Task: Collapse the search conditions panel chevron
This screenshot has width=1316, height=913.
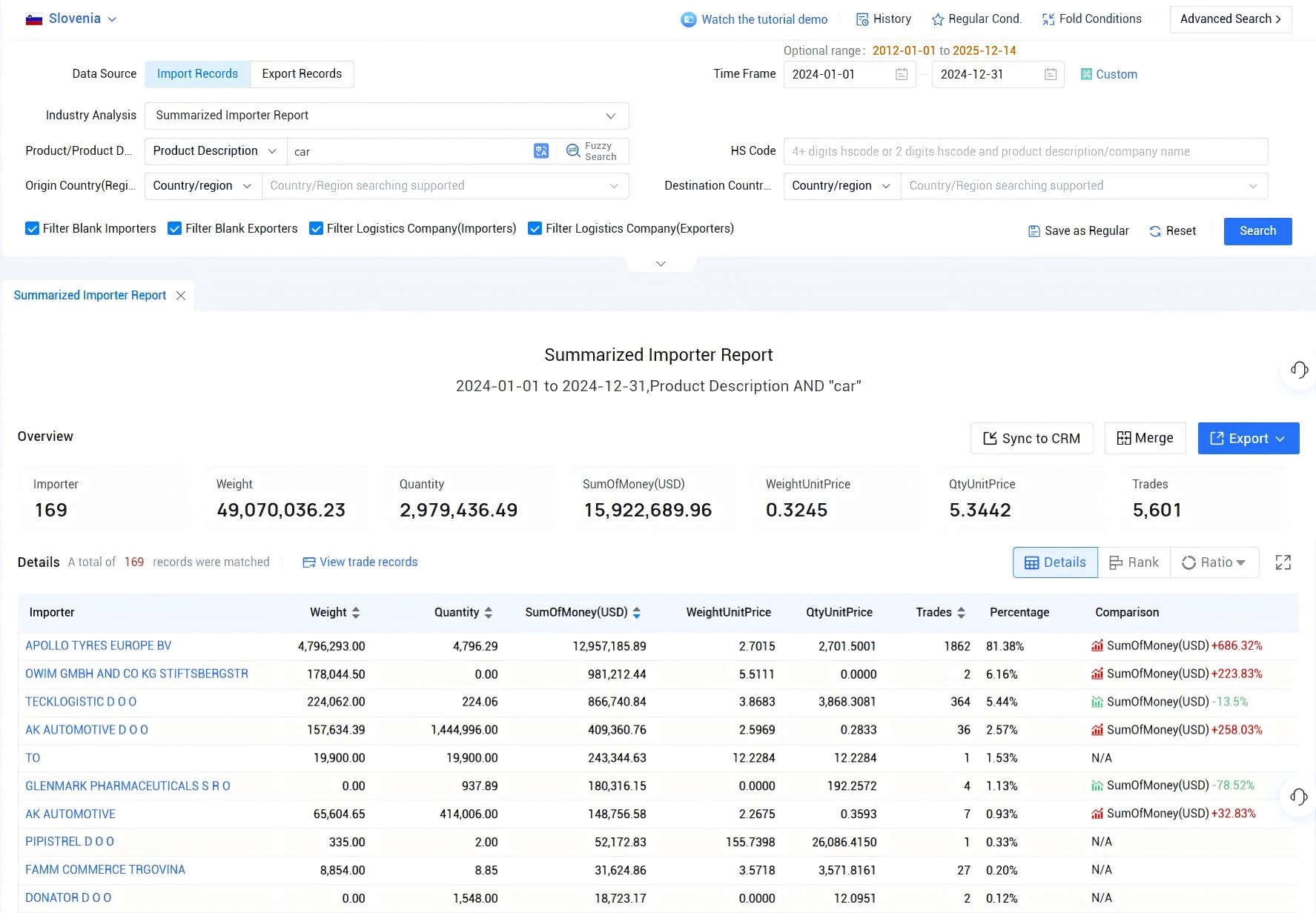Action: (x=661, y=264)
